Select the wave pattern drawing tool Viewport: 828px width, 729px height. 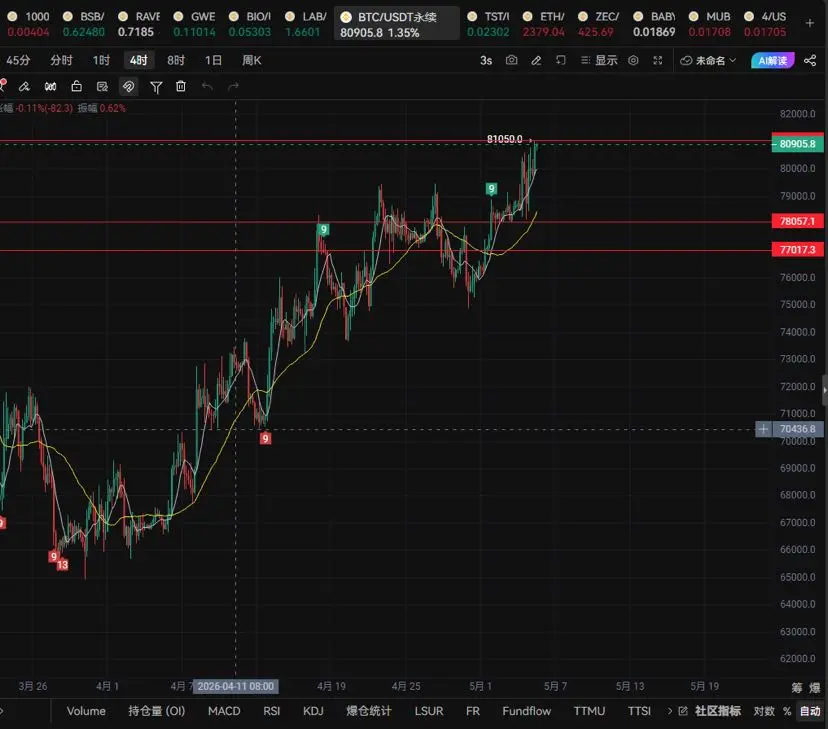(x=51, y=87)
